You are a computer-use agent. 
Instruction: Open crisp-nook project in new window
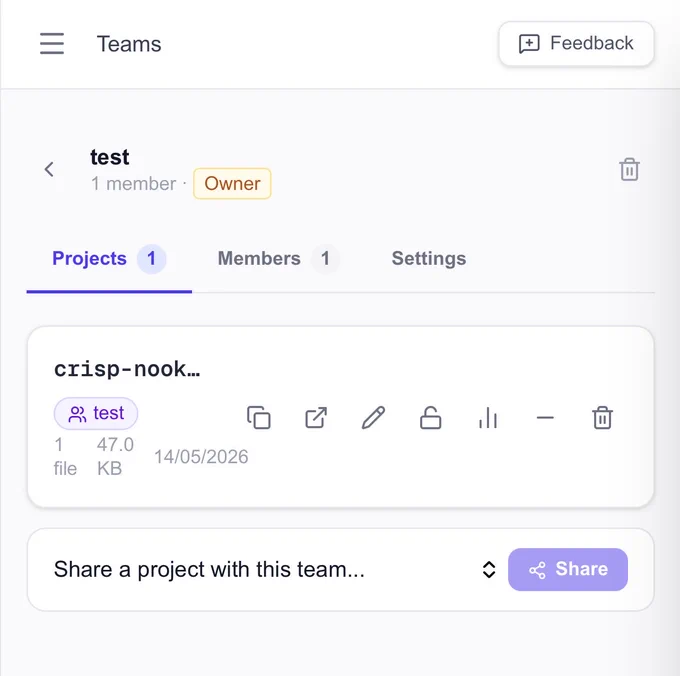point(316,418)
